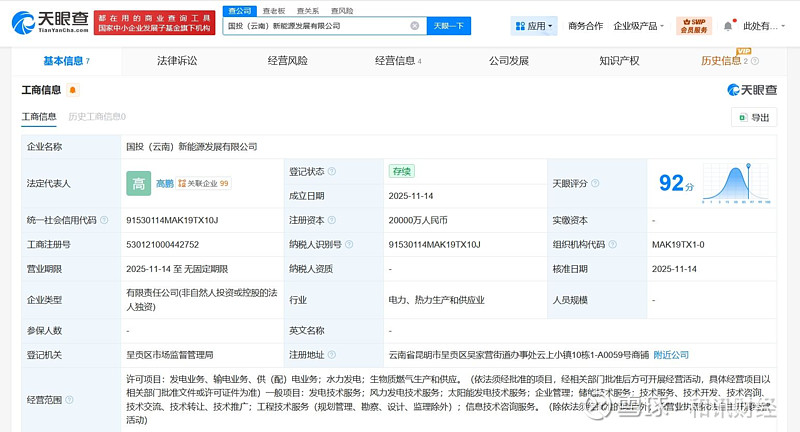
Task: Click the help icon beside 统一社会信用代码
Action: click(102, 220)
